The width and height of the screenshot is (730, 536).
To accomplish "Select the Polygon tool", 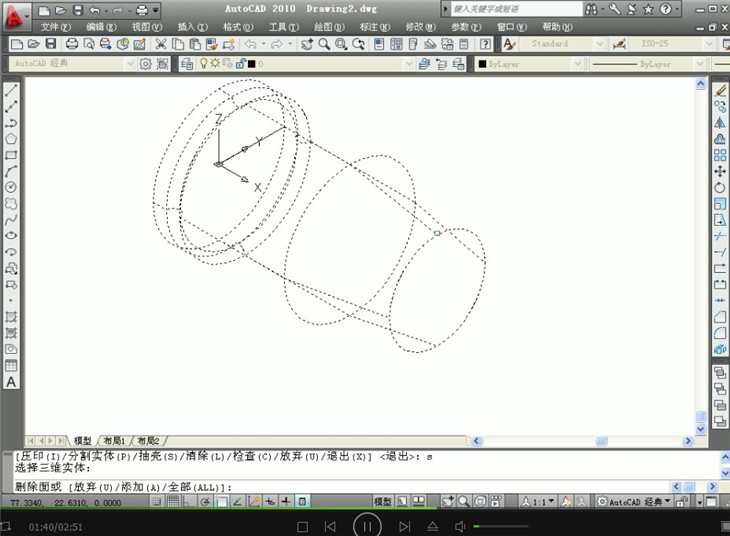I will pyautogui.click(x=11, y=139).
